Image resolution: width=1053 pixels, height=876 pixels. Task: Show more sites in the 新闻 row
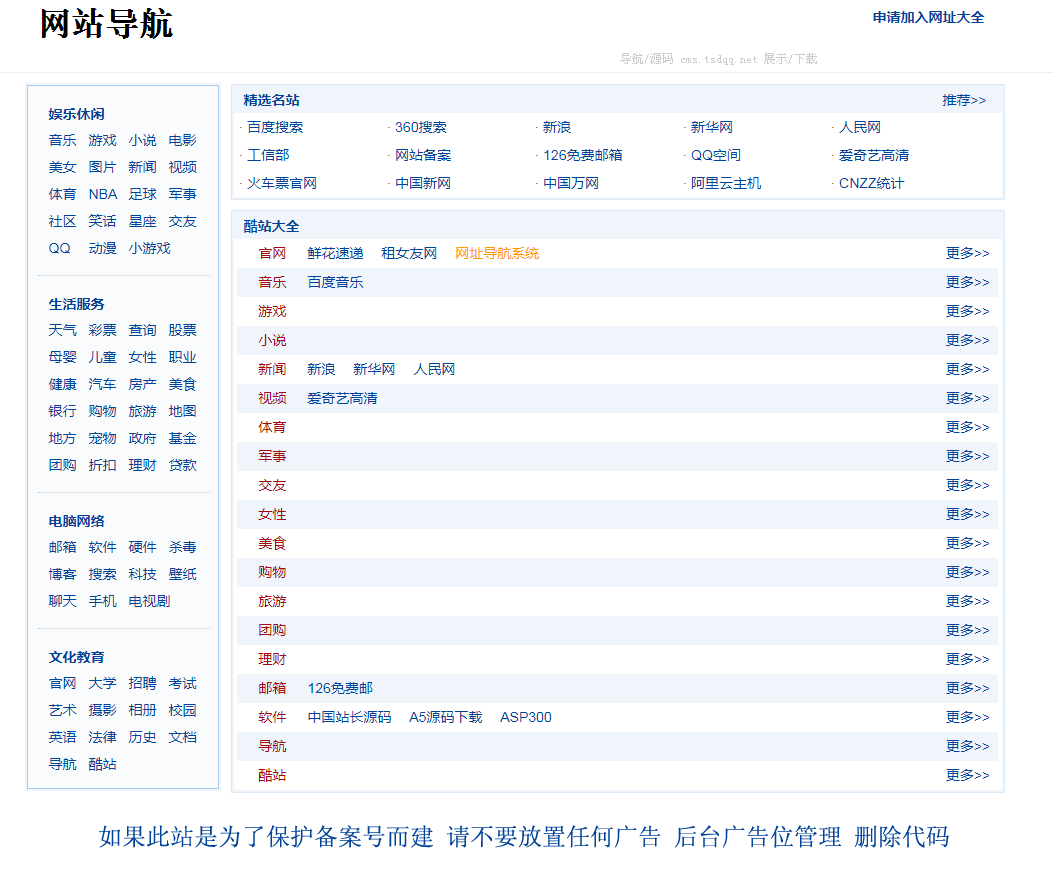coord(967,369)
